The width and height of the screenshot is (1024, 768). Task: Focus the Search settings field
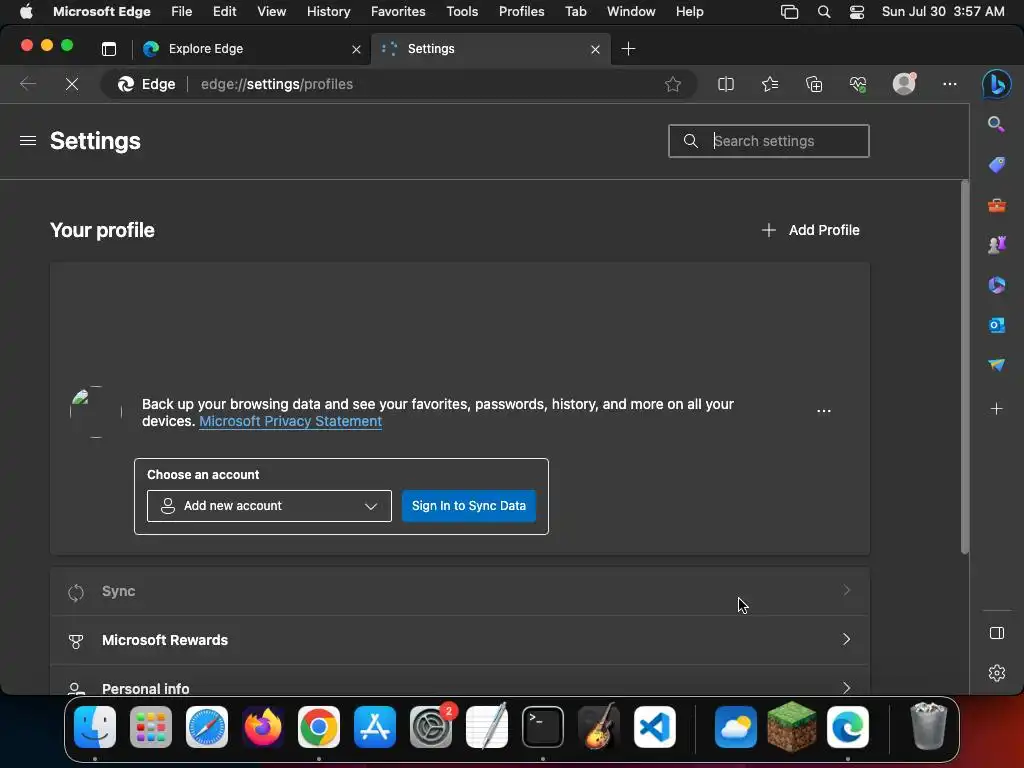coord(769,141)
